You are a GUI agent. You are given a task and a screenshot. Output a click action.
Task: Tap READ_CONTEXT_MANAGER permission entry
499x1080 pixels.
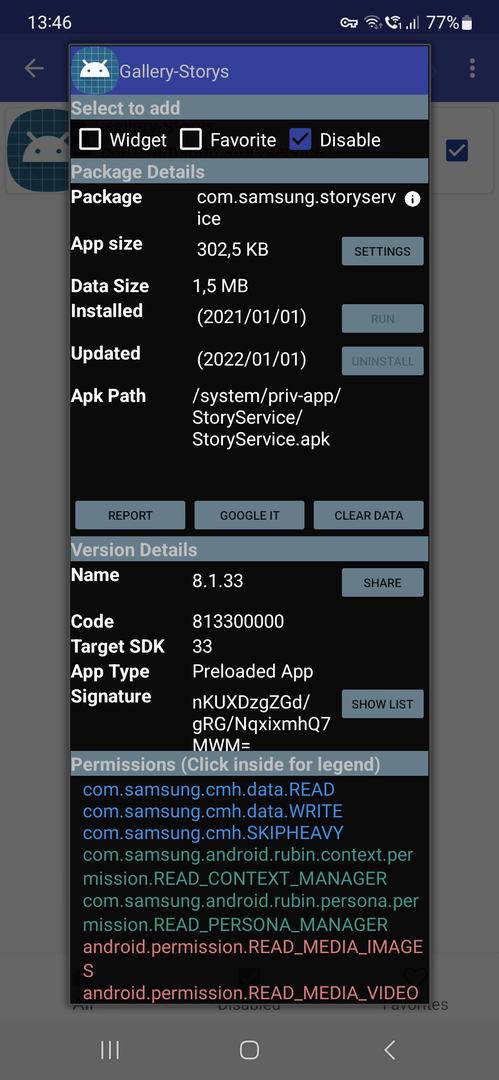point(250,867)
